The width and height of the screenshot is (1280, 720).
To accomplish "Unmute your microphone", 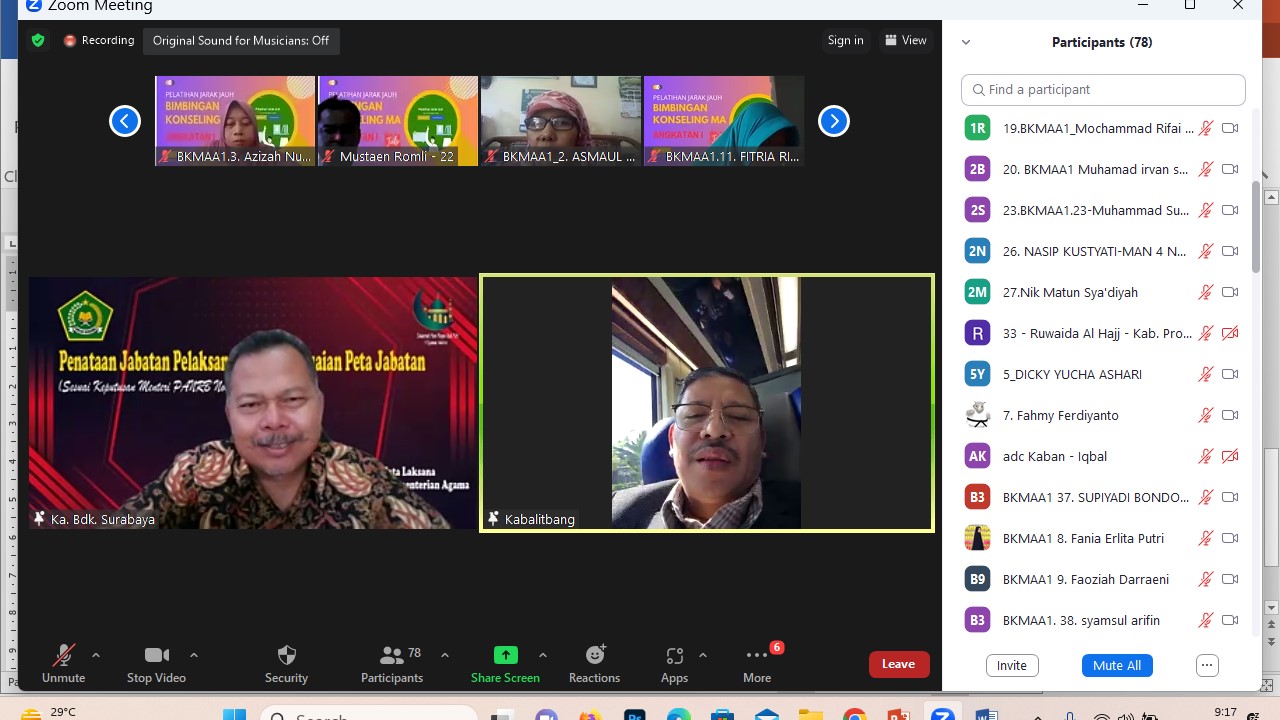I will (63, 663).
